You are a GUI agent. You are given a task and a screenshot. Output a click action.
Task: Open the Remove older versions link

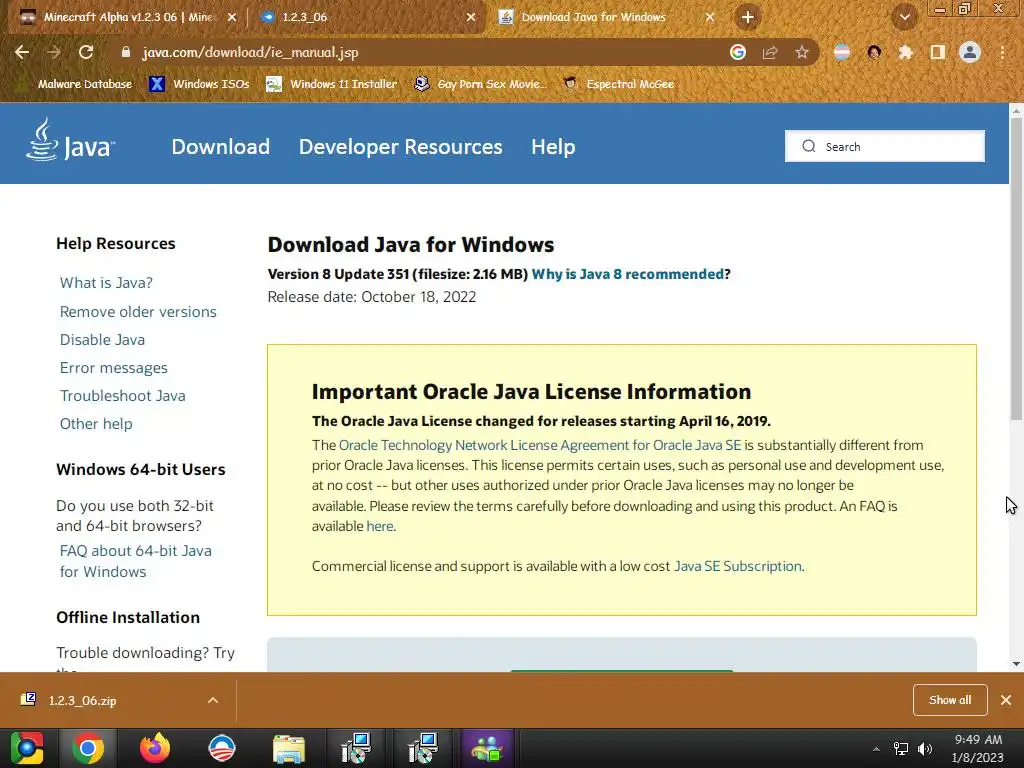[138, 312]
